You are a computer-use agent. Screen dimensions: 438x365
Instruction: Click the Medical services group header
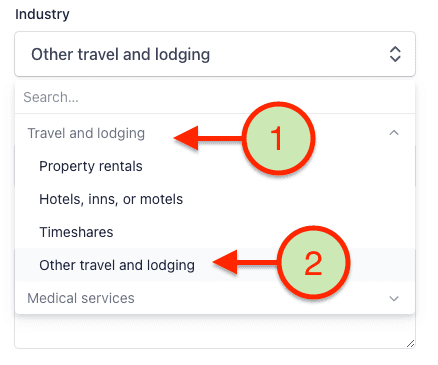point(81,298)
